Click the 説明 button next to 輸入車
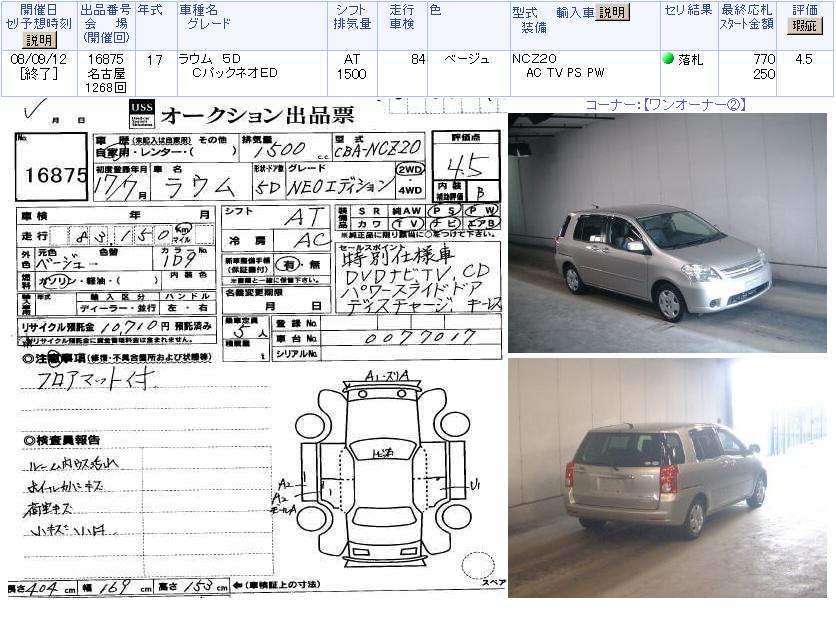Screen dimensions: 836x618 click(612, 12)
